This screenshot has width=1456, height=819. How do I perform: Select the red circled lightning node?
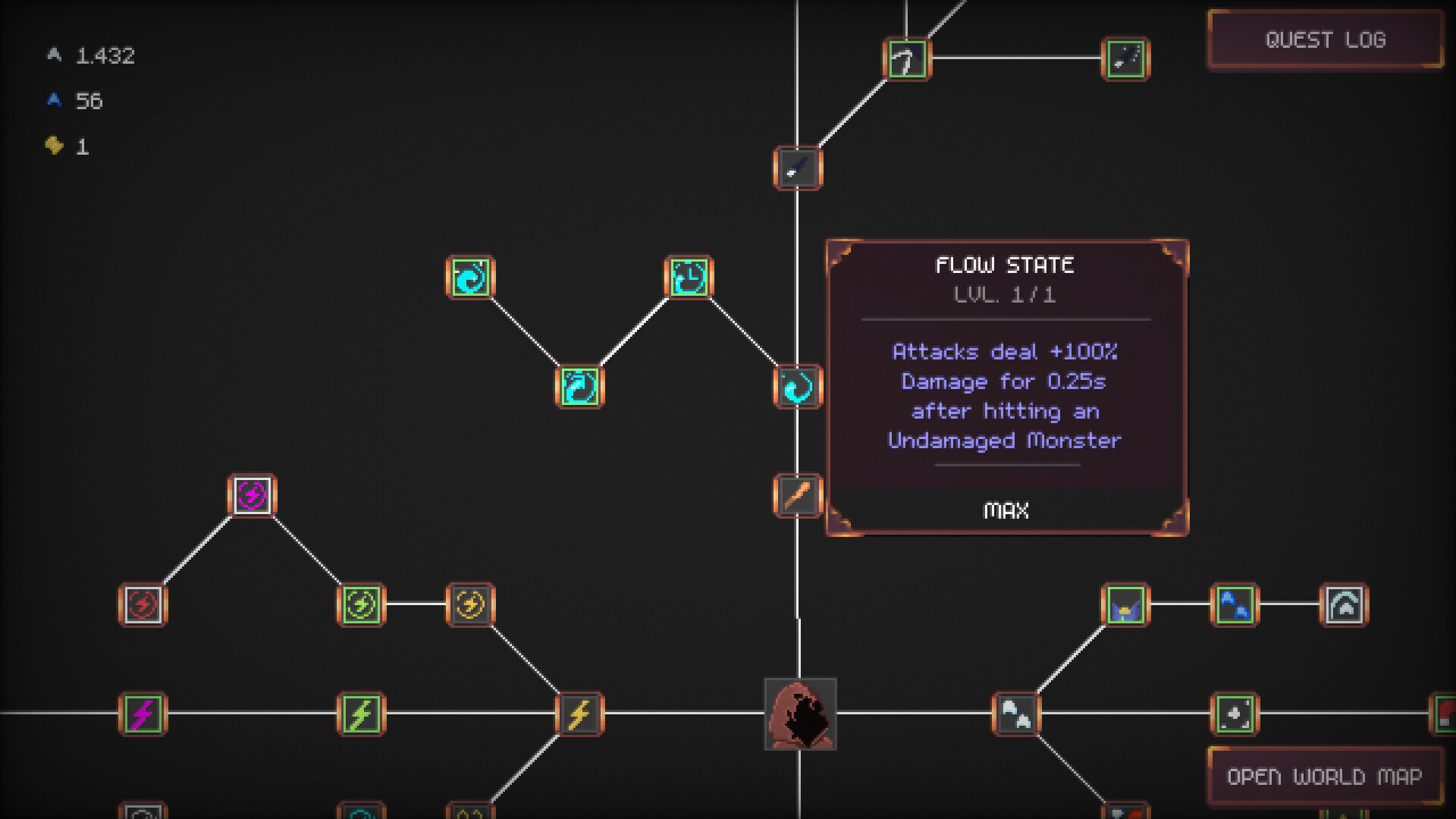pos(143,605)
